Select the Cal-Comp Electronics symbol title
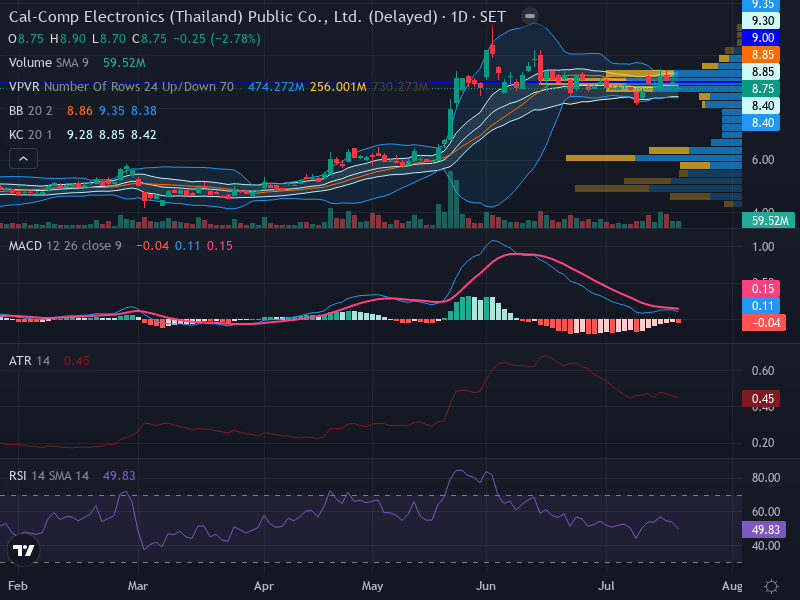 coord(257,17)
